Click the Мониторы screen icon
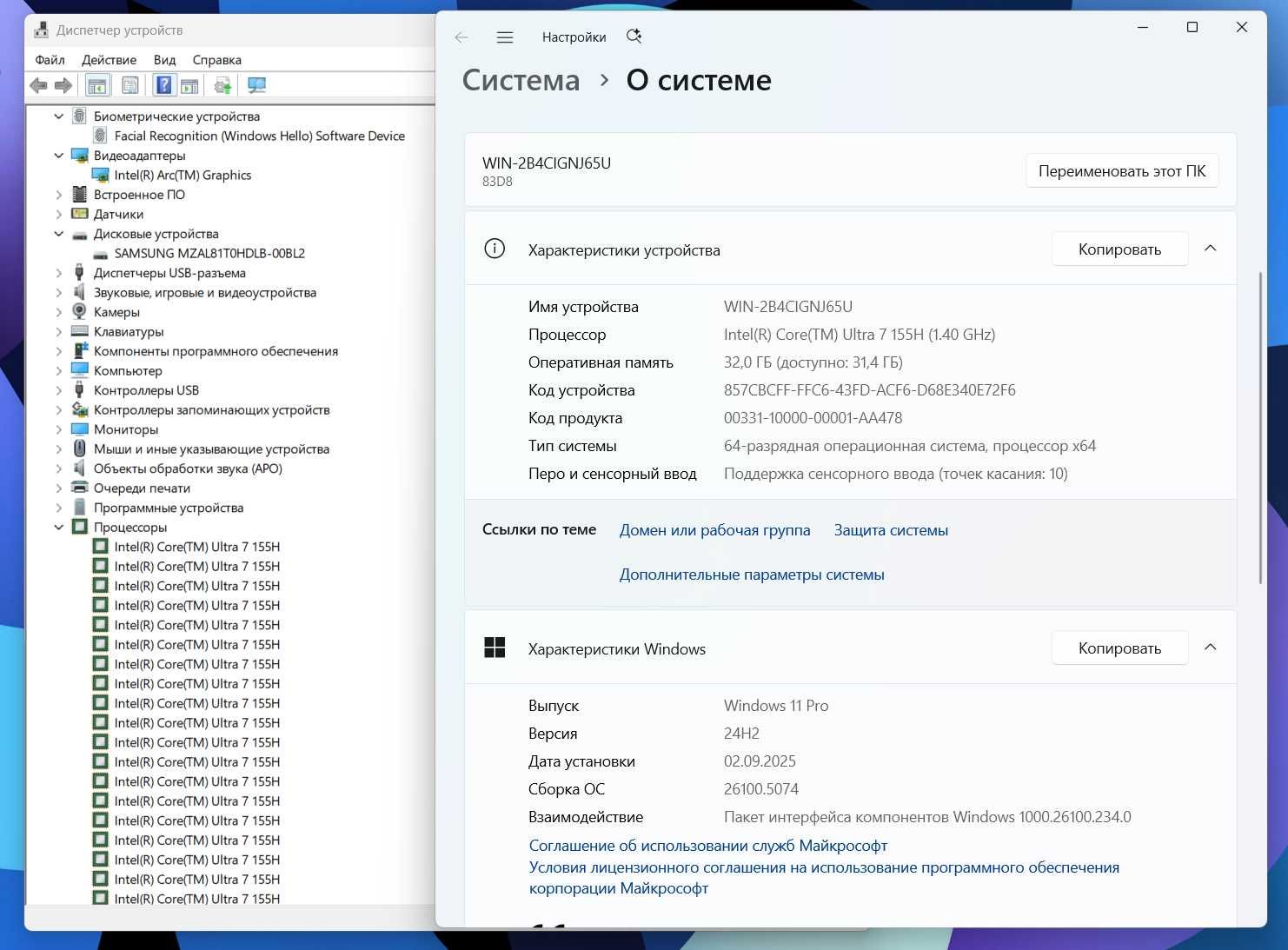 79,429
